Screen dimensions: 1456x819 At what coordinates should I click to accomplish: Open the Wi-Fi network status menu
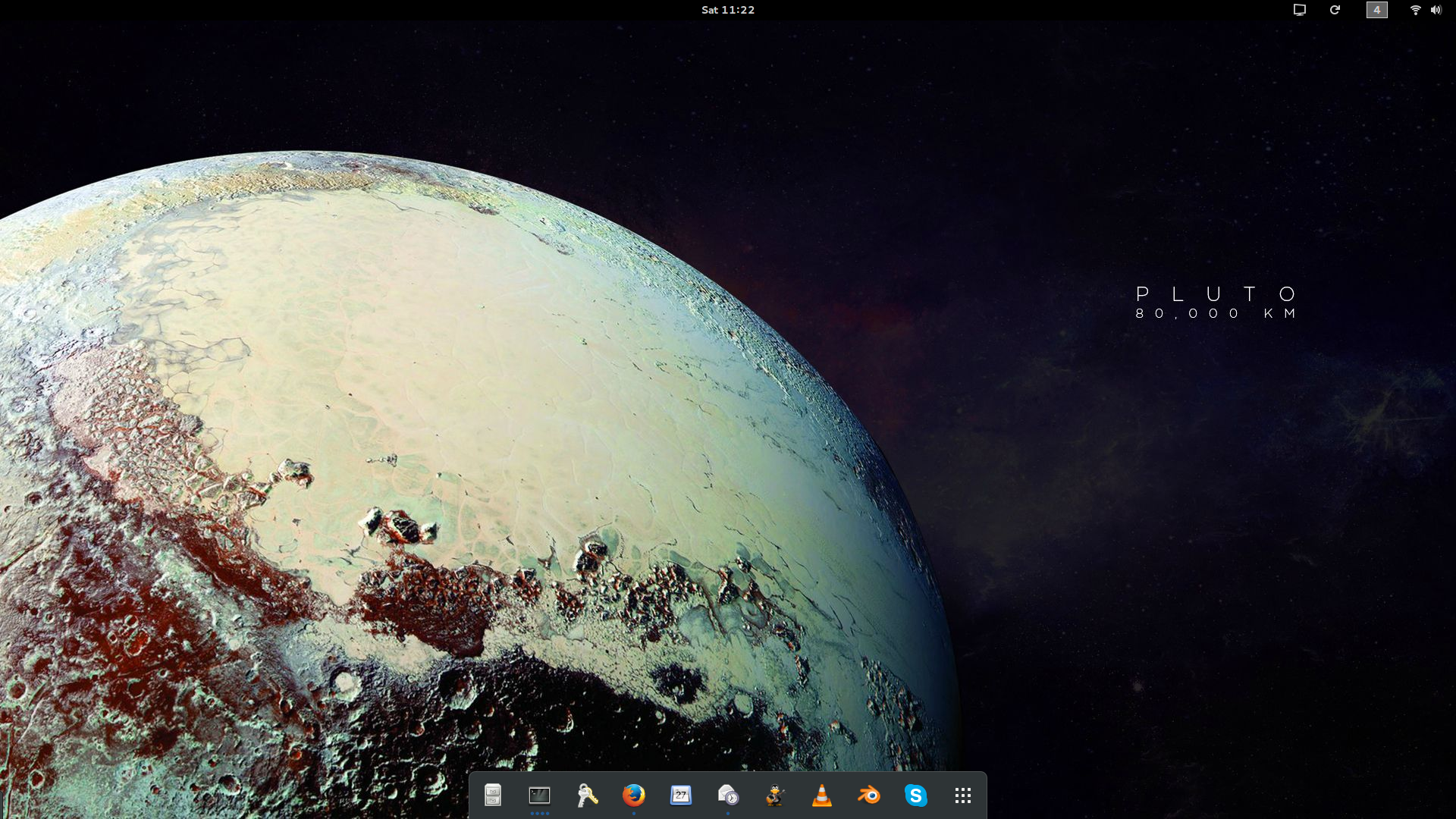coord(1415,10)
